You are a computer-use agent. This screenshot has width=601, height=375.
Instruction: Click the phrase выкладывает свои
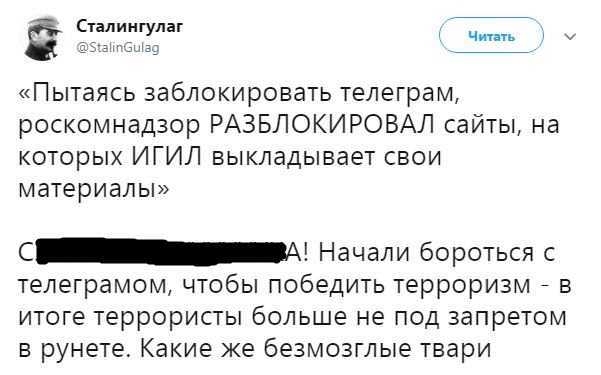pyautogui.click(x=326, y=157)
